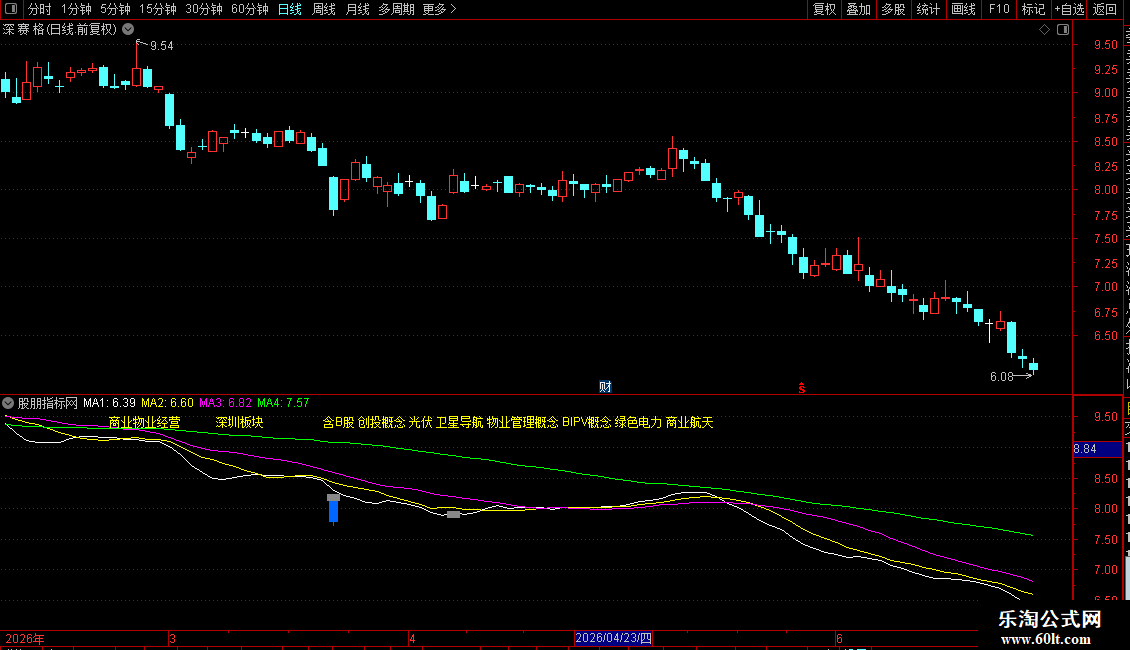Select the 60分钟 period
This screenshot has width=1130, height=650.
click(249, 9)
